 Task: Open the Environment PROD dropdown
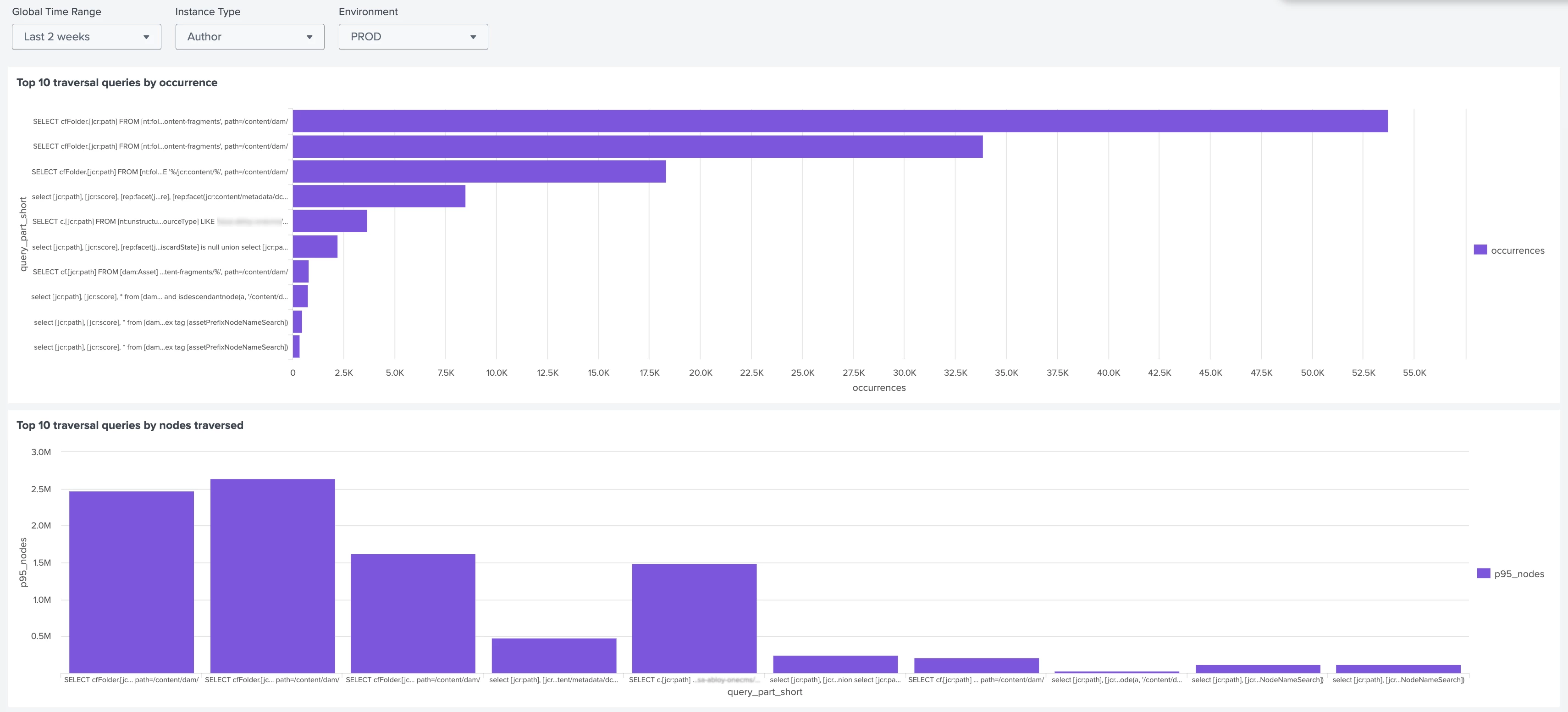coord(413,37)
